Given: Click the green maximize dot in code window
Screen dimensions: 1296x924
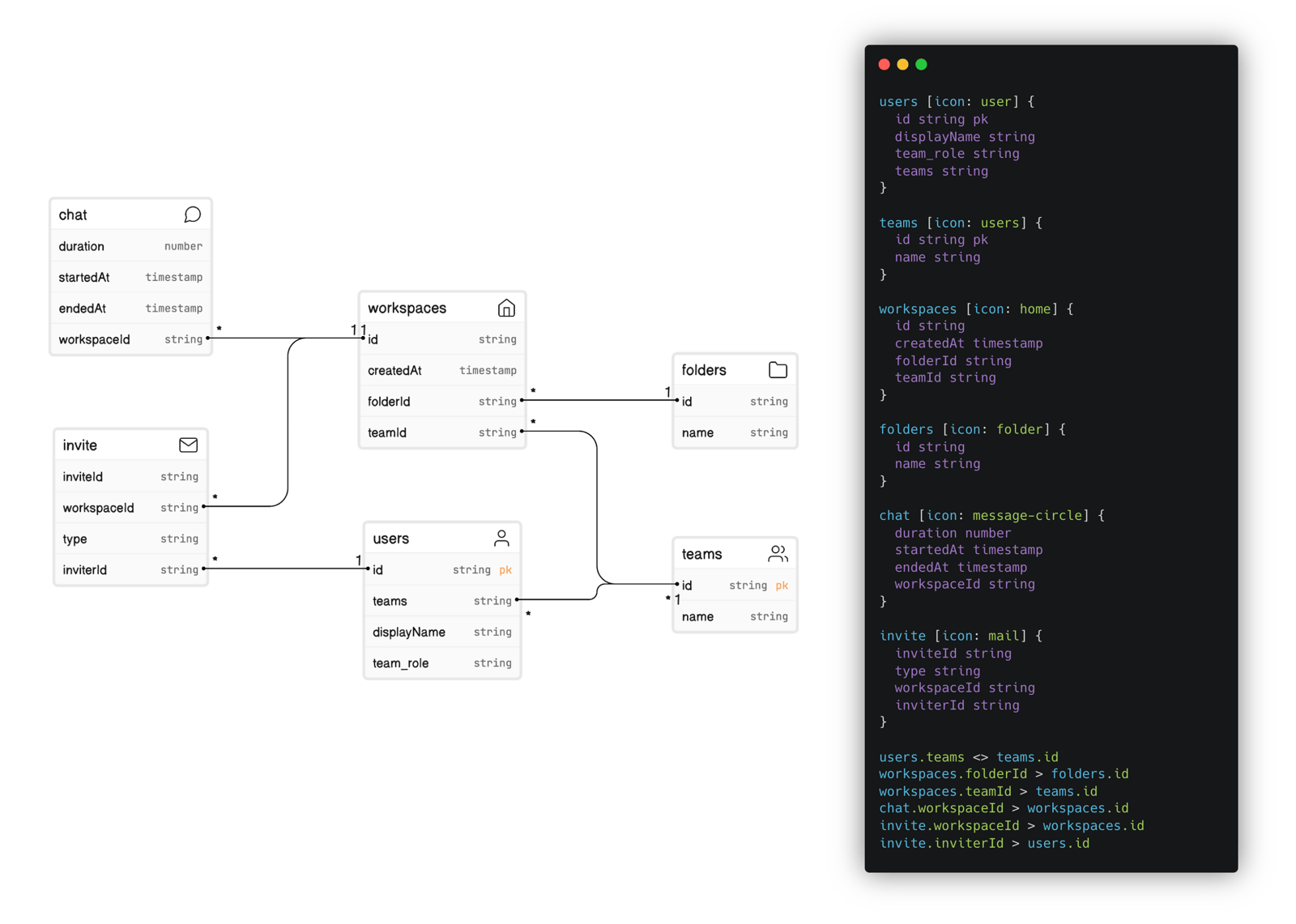Looking at the screenshot, I should (921, 65).
